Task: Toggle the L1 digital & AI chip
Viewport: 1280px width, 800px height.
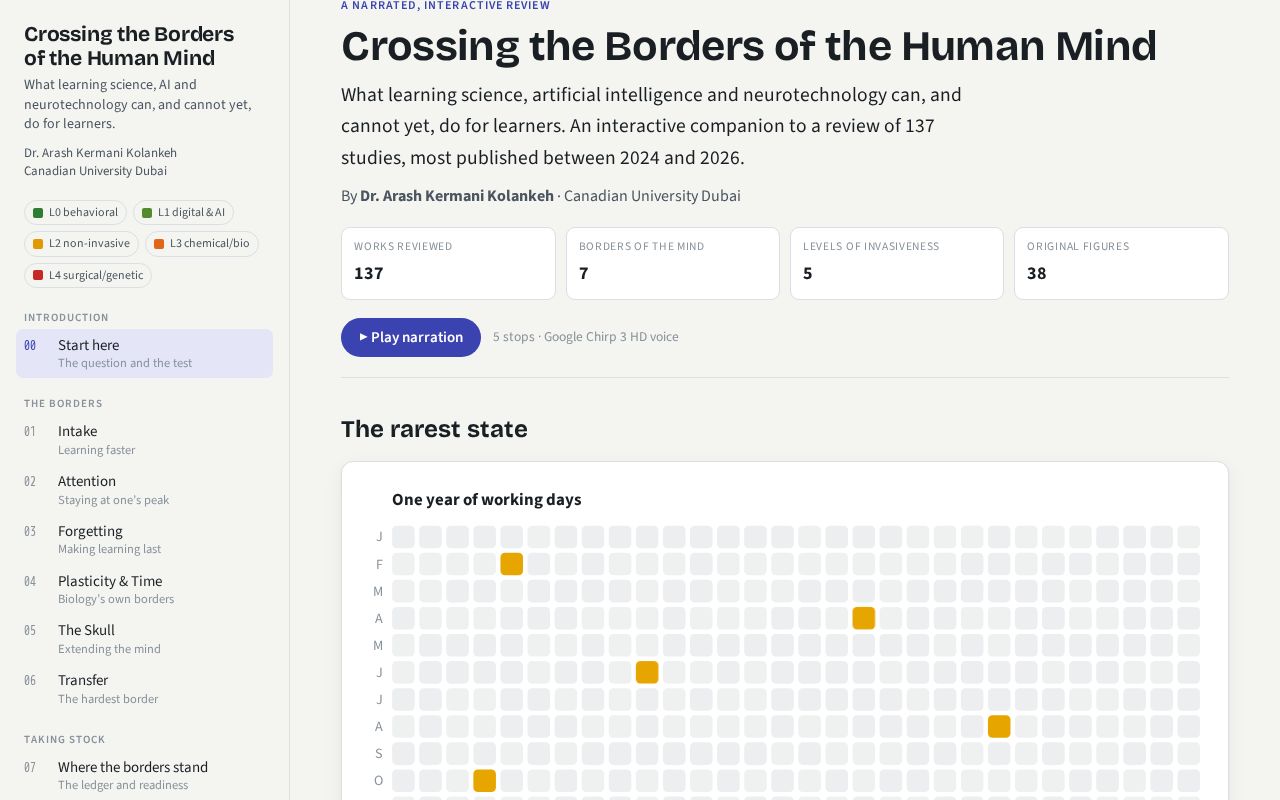Action: point(183,212)
